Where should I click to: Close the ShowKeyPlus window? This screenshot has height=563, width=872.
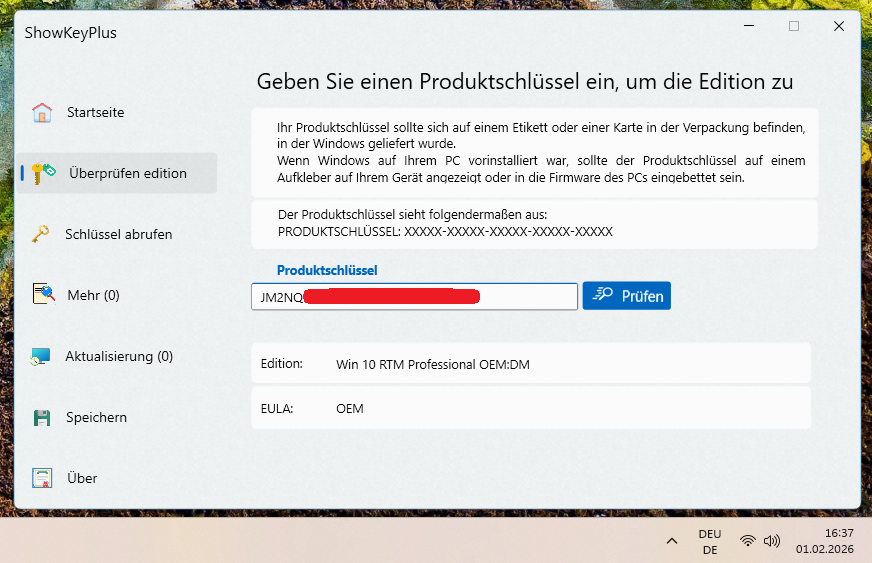(839, 26)
